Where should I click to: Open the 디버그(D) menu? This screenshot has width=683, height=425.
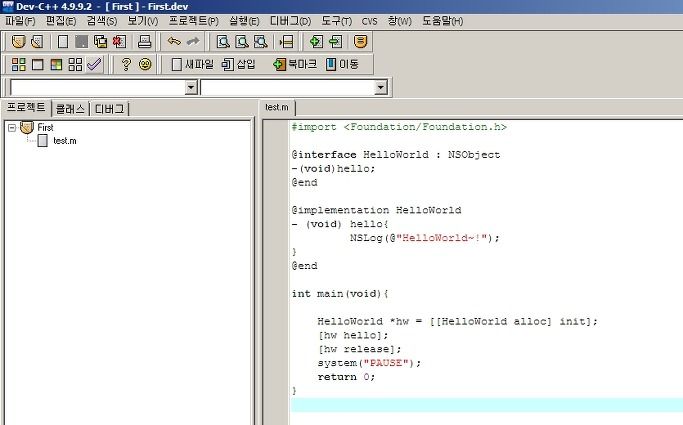point(291,21)
